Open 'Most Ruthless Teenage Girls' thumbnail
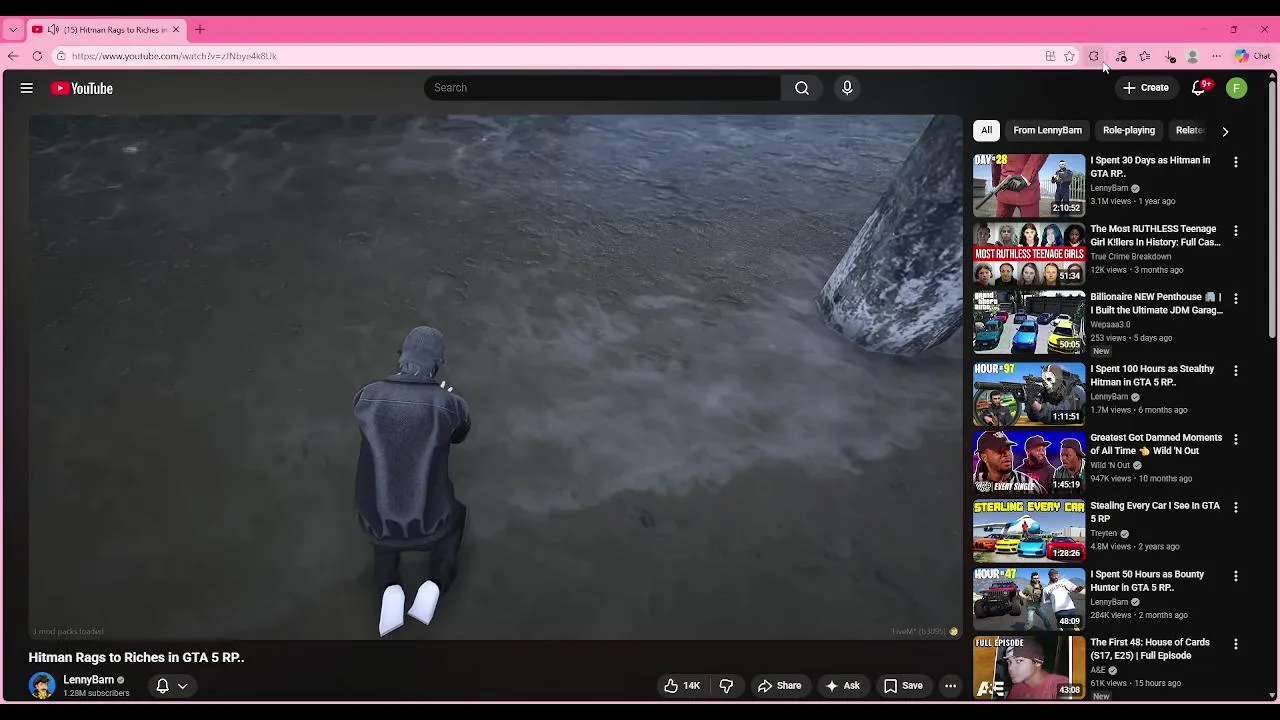1280x720 pixels. (1029, 254)
